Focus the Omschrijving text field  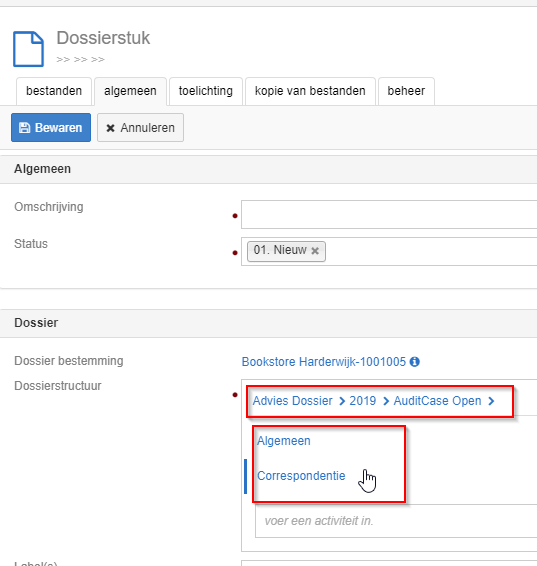[389, 214]
